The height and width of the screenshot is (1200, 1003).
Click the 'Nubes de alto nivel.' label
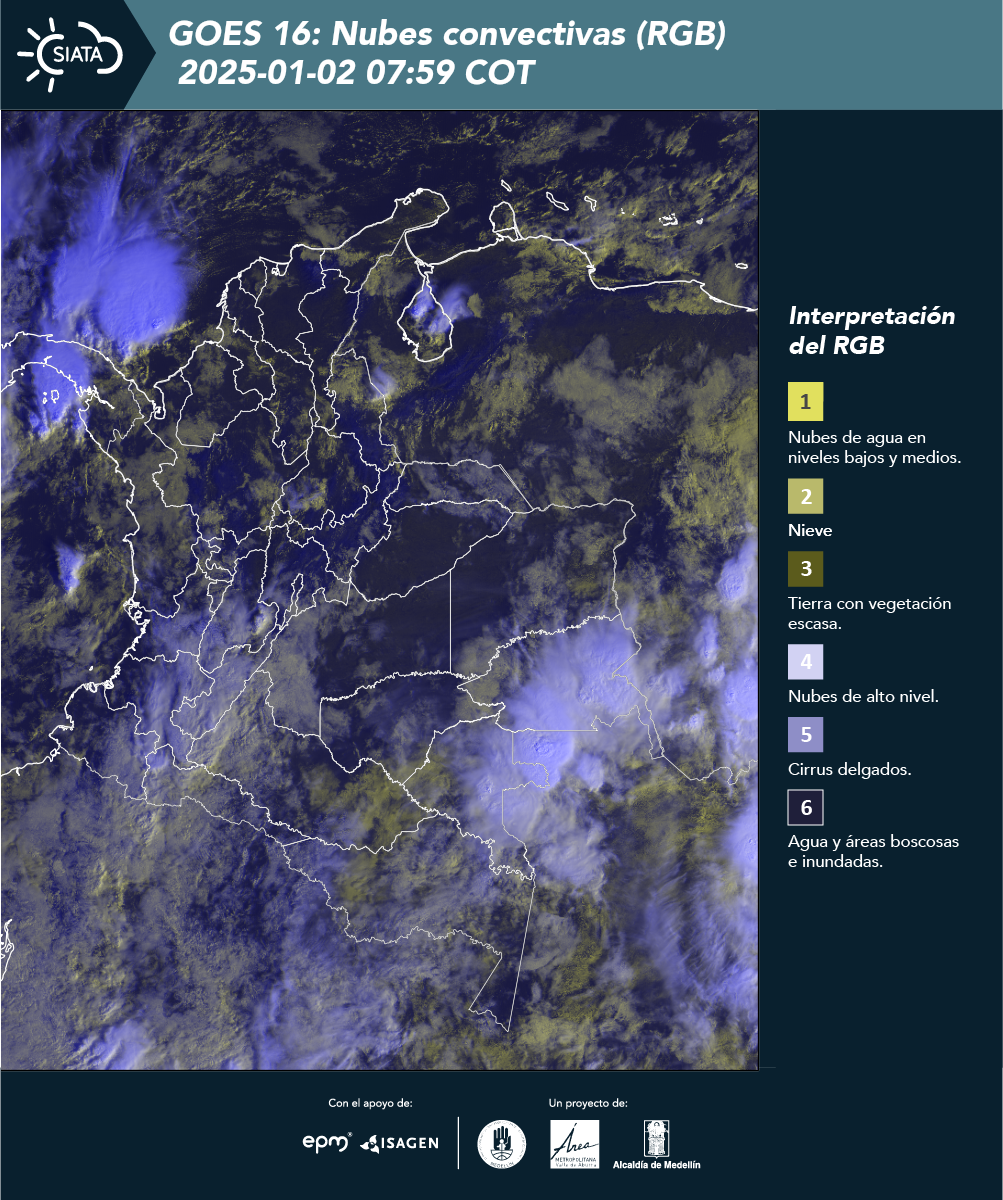coord(863,697)
